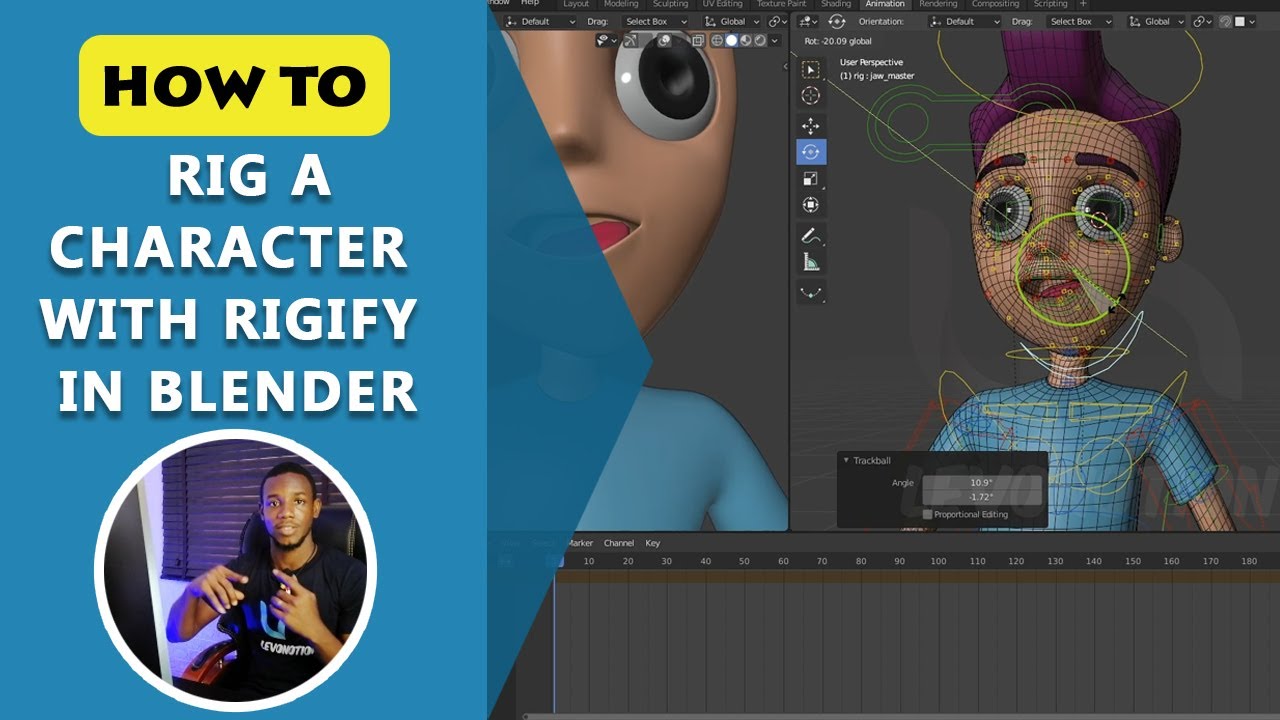The image size is (1280, 720).
Task: Select the highlighted Rotate tool
Action: pos(811,152)
